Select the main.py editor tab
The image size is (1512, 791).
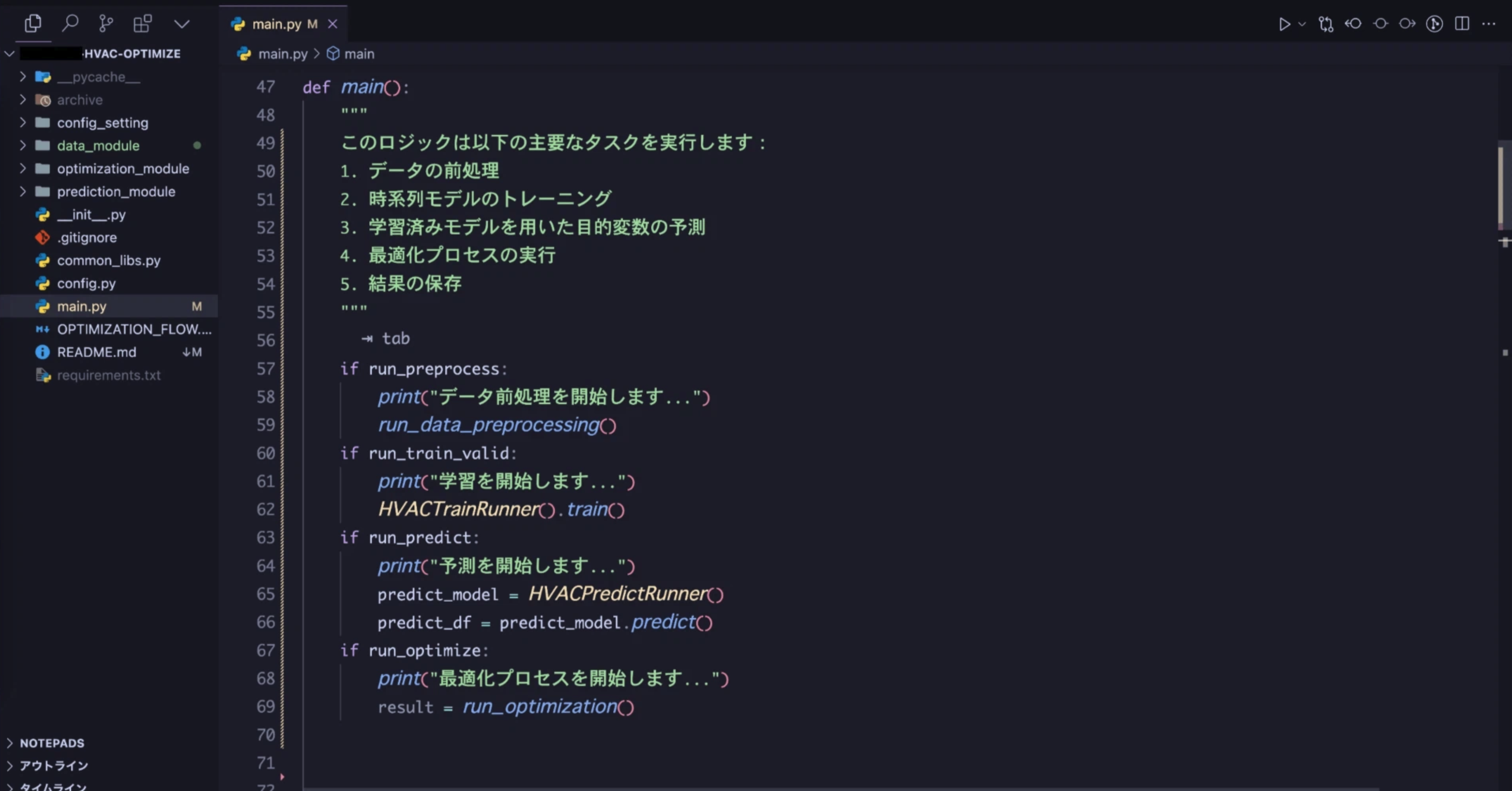275,24
